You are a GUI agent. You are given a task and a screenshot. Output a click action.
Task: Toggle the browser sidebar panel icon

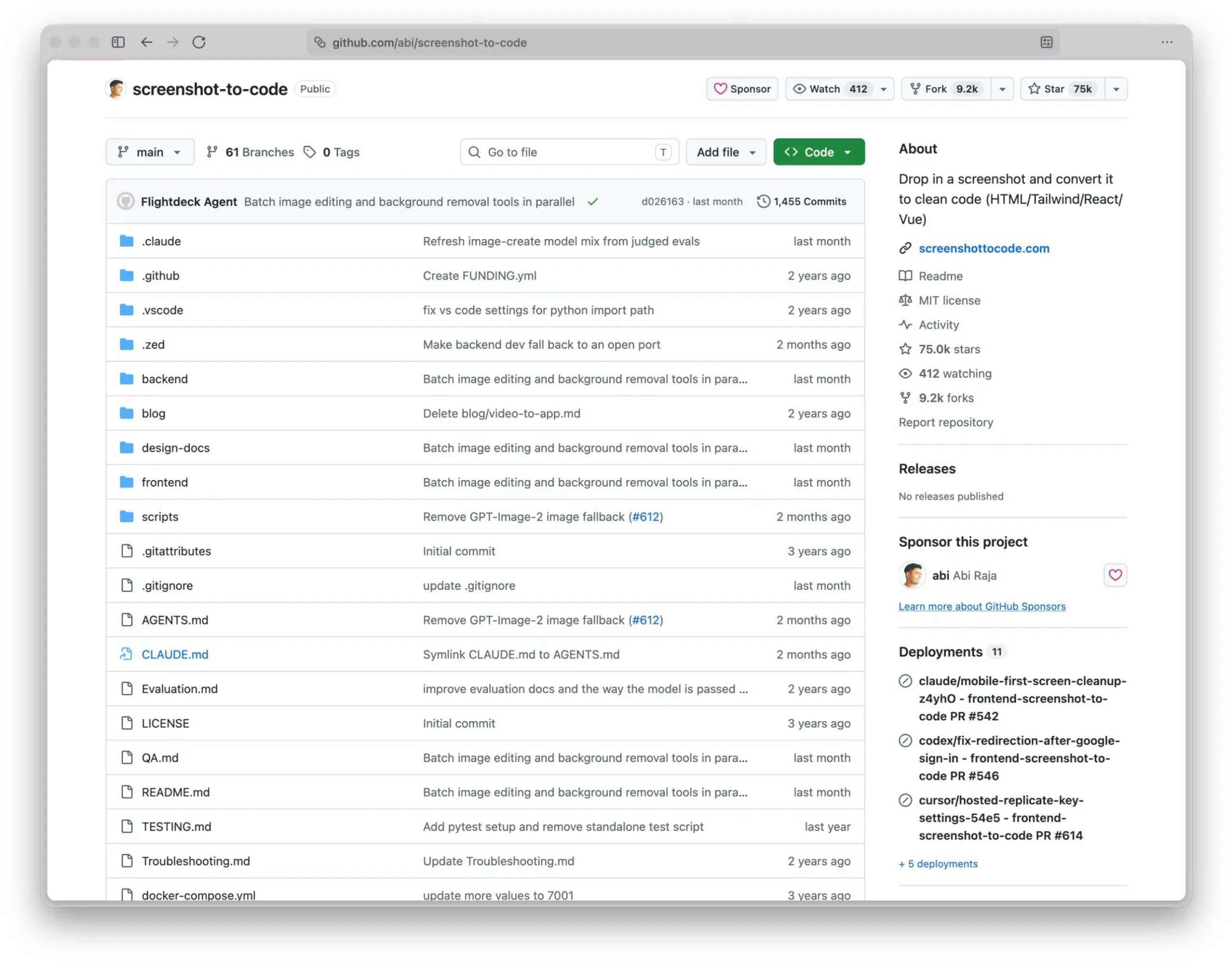[118, 42]
